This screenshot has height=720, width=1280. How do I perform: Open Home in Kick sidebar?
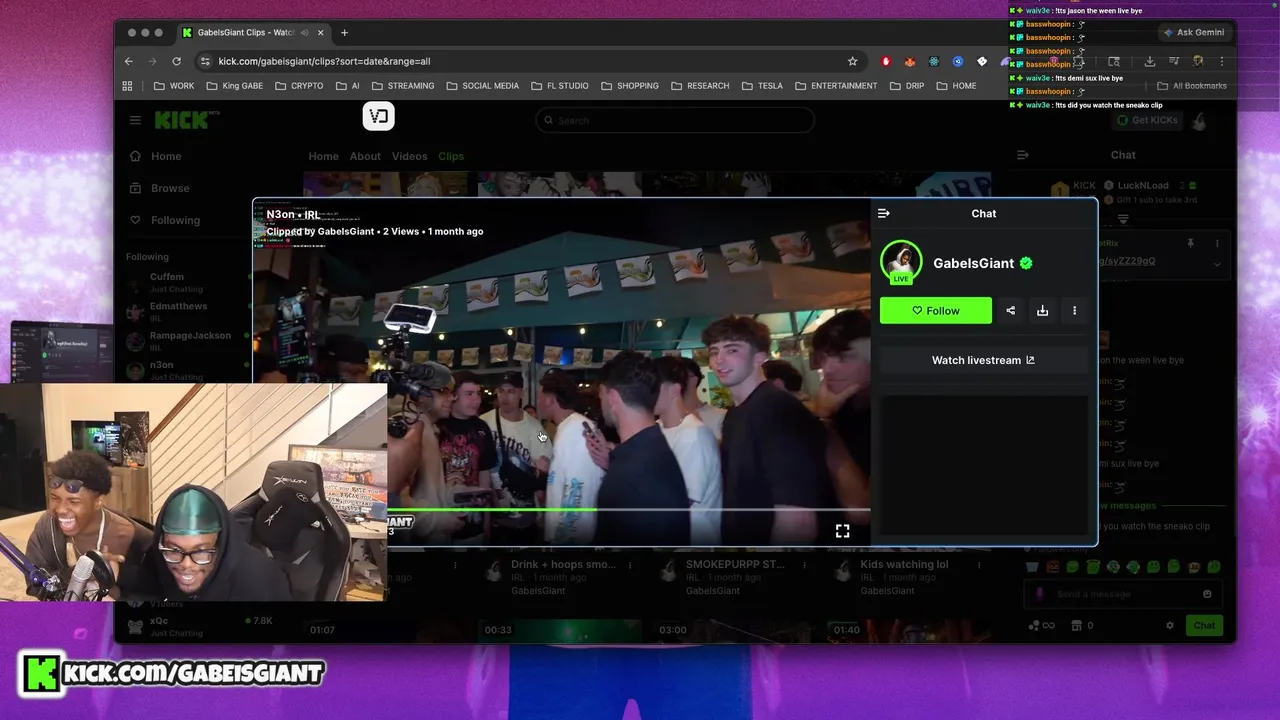[156, 156]
